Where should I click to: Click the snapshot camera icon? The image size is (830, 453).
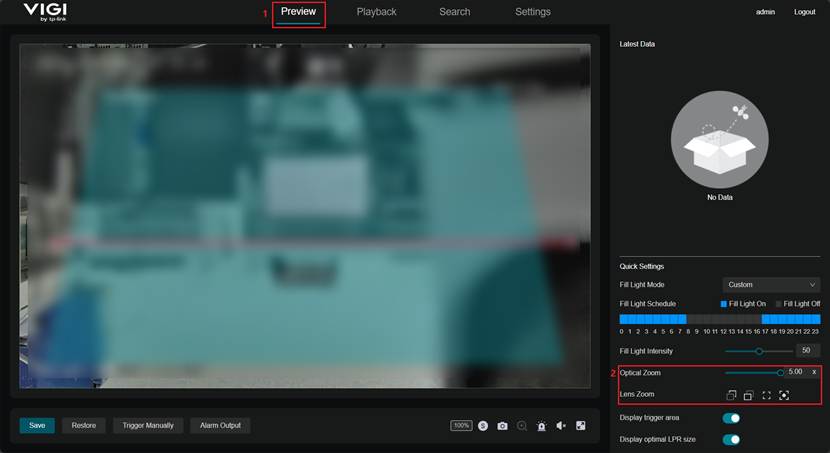(502, 426)
